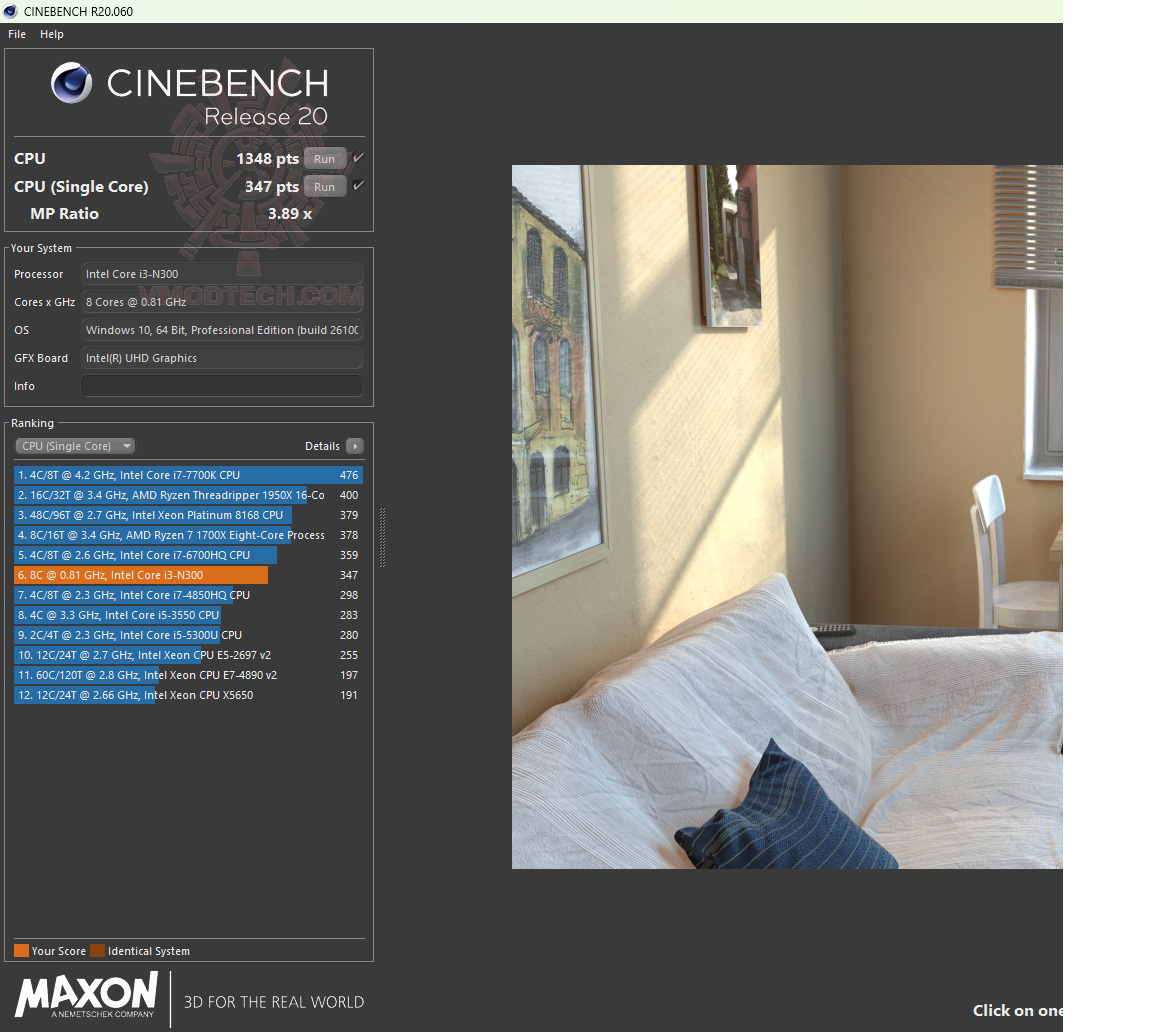The width and height of the screenshot is (1152, 1032).
Task: Expand ranking Details with arrow button
Action: [x=355, y=446]
